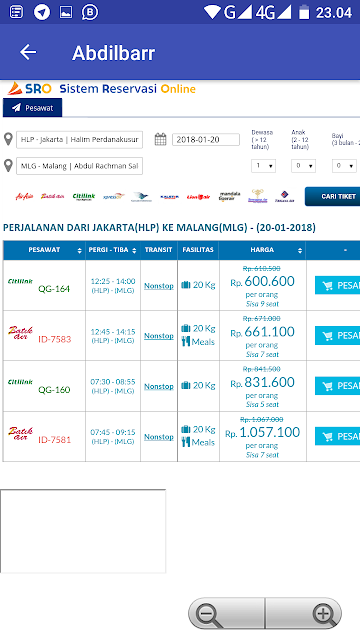Edit the HLP - Jakarta origin field
This screenshot has width=360, height=640.
coord(80,140)
